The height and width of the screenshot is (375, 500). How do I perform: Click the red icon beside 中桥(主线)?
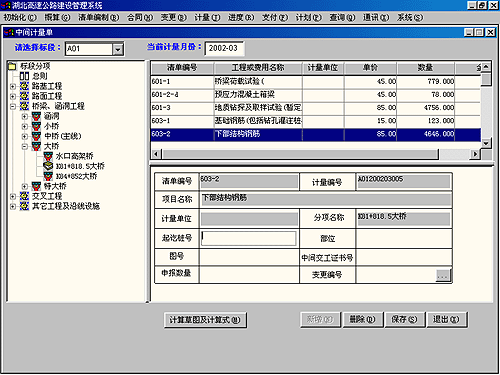click(x=36, y=136)
